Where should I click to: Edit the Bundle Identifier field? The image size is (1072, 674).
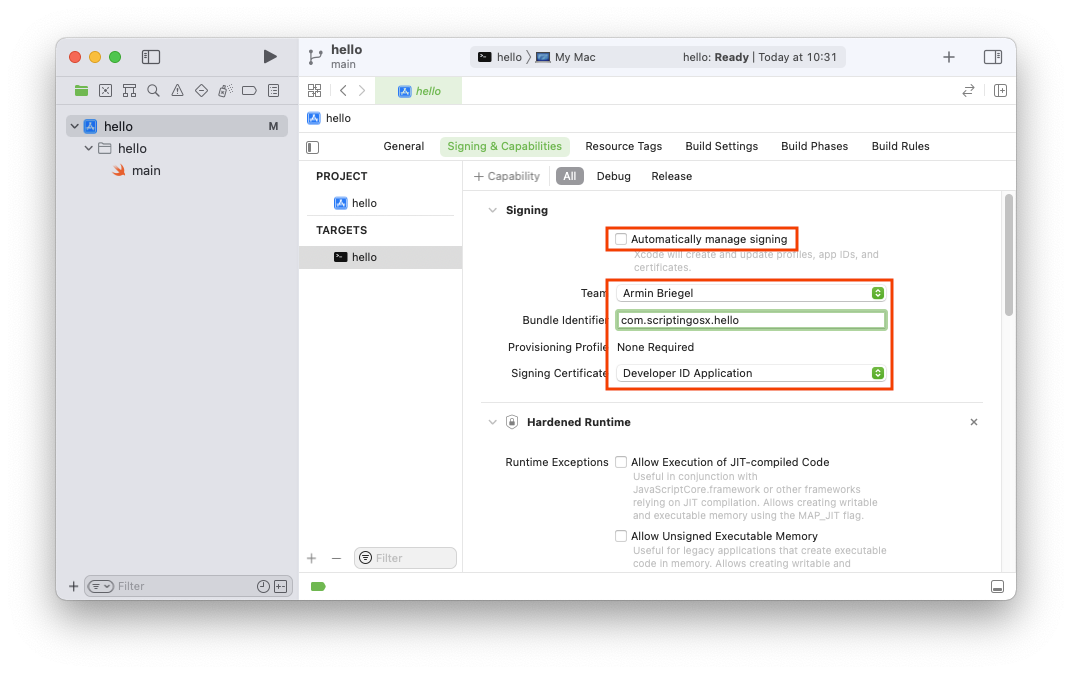click(751, 320)
